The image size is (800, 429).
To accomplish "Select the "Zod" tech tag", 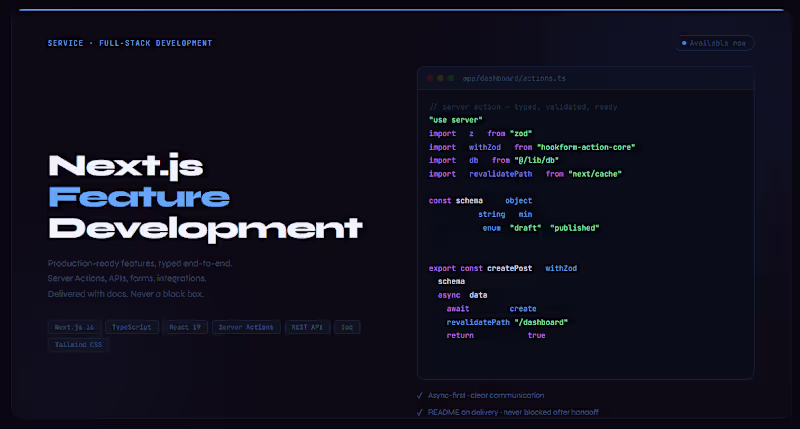I will click(x=347, y=327).
